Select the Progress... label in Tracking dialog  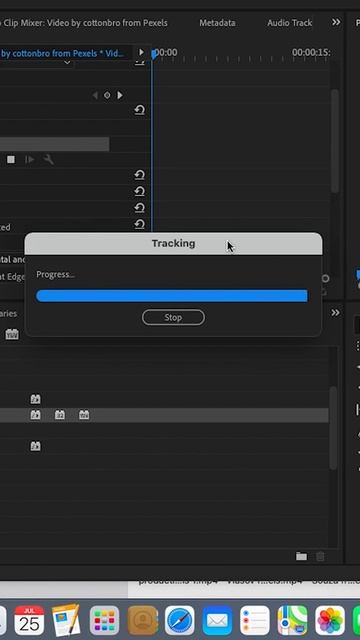coord(55,274)
